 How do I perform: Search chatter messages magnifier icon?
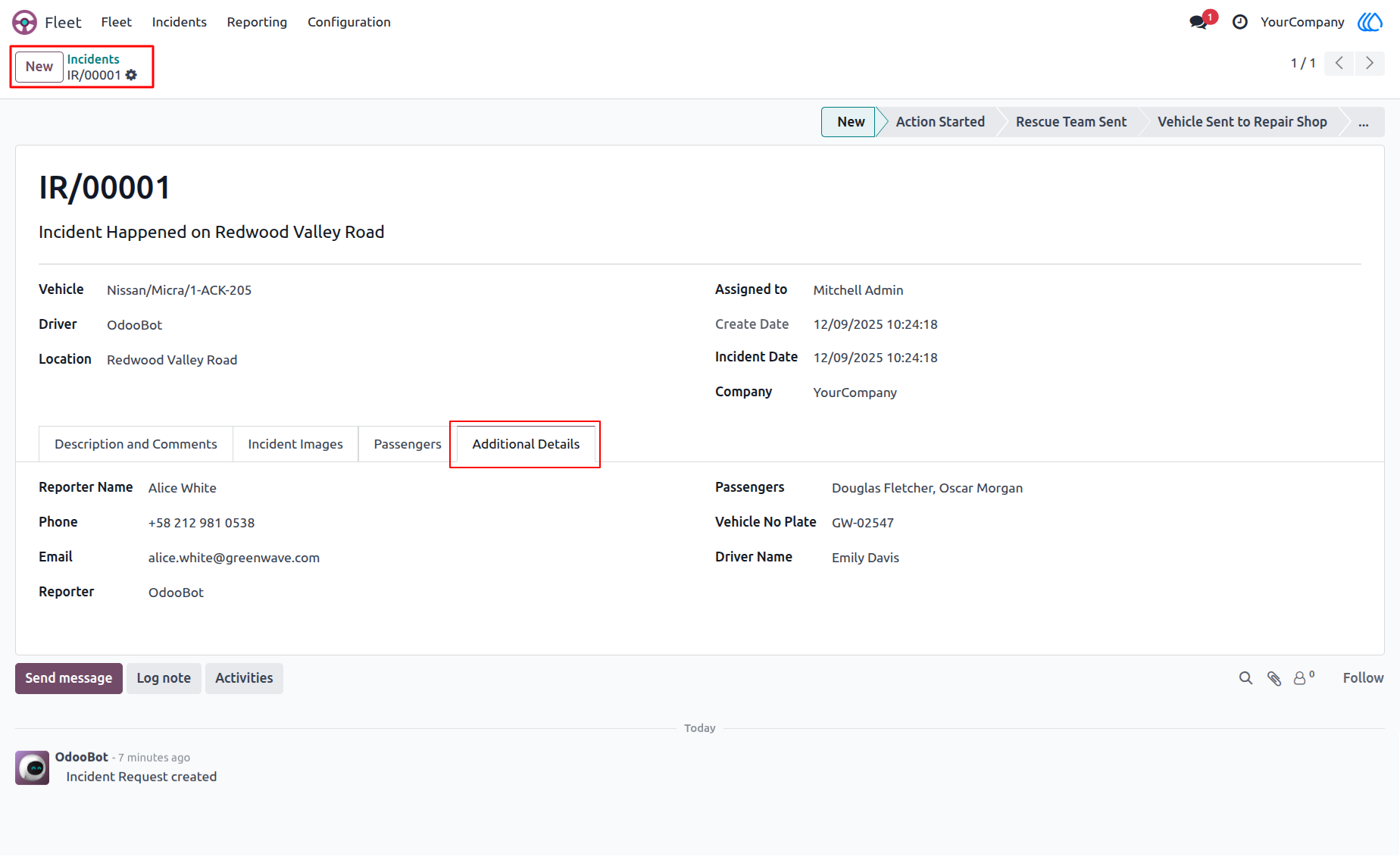pos(1245,678)
